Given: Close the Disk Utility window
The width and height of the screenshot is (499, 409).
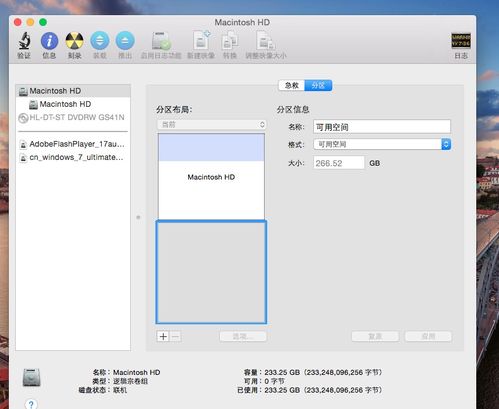Looking at the screenshot, I should click(x=18, y=22).
